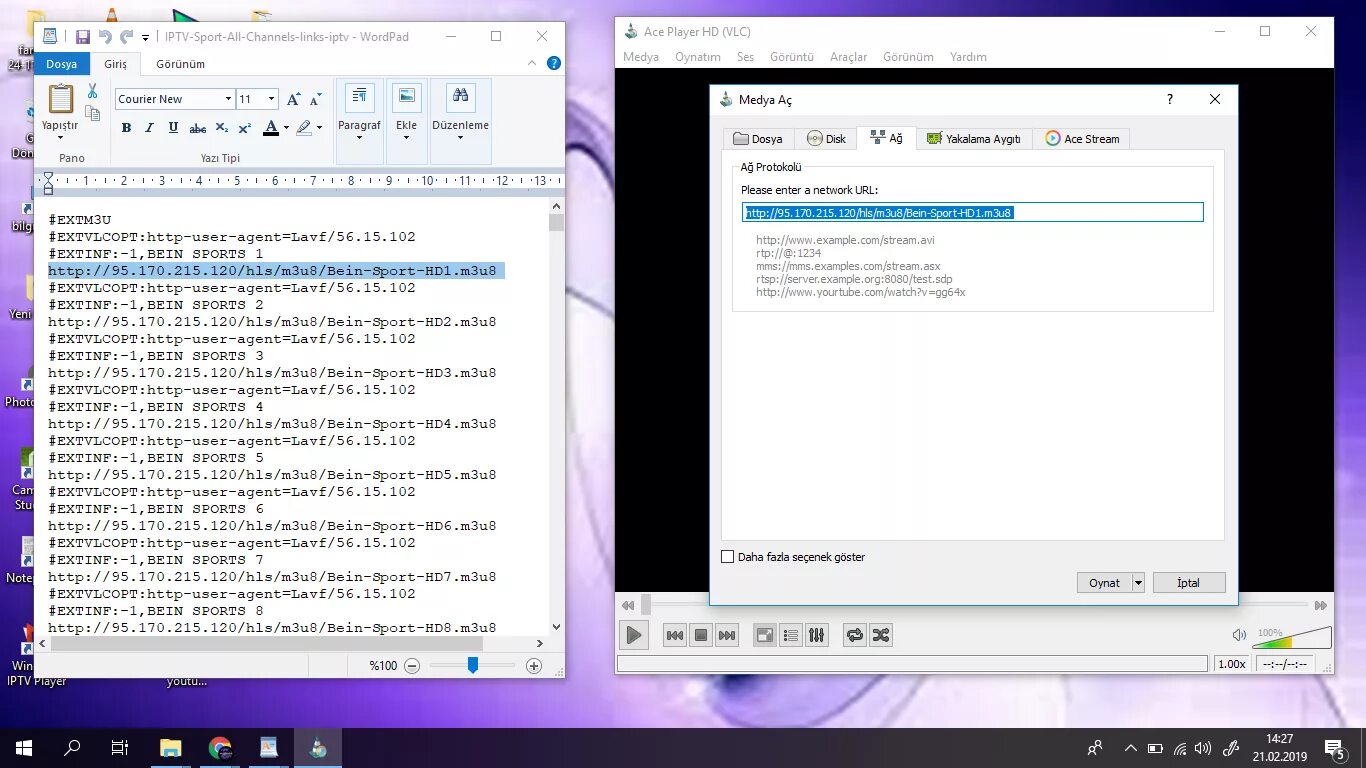Click the WordPad zoom slider handle
1366x768 pixels.
[x=473, y=665]
